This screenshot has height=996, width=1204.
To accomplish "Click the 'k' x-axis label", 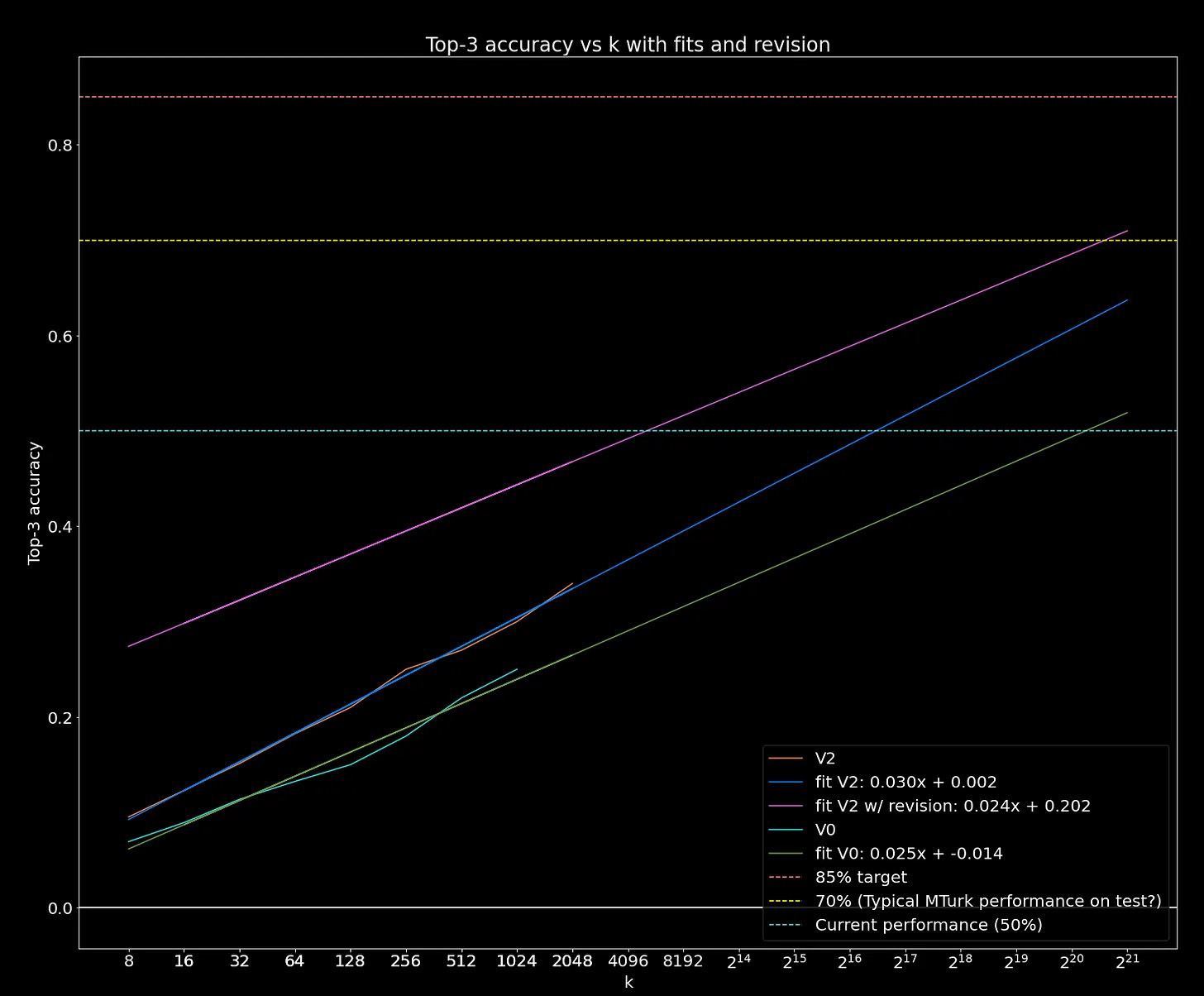I will tap(628, 983).
